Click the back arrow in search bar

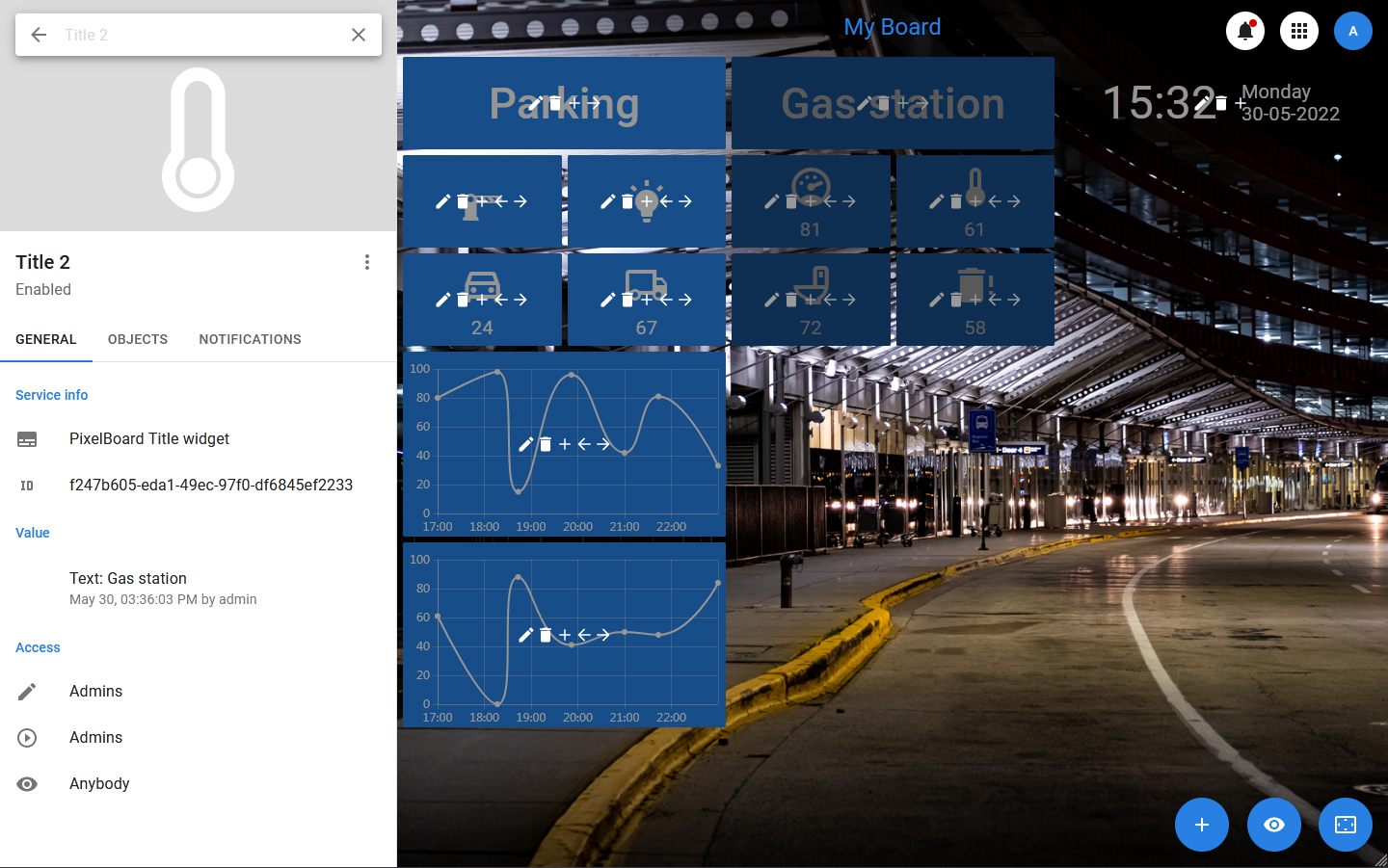click(x=39, y=35)
